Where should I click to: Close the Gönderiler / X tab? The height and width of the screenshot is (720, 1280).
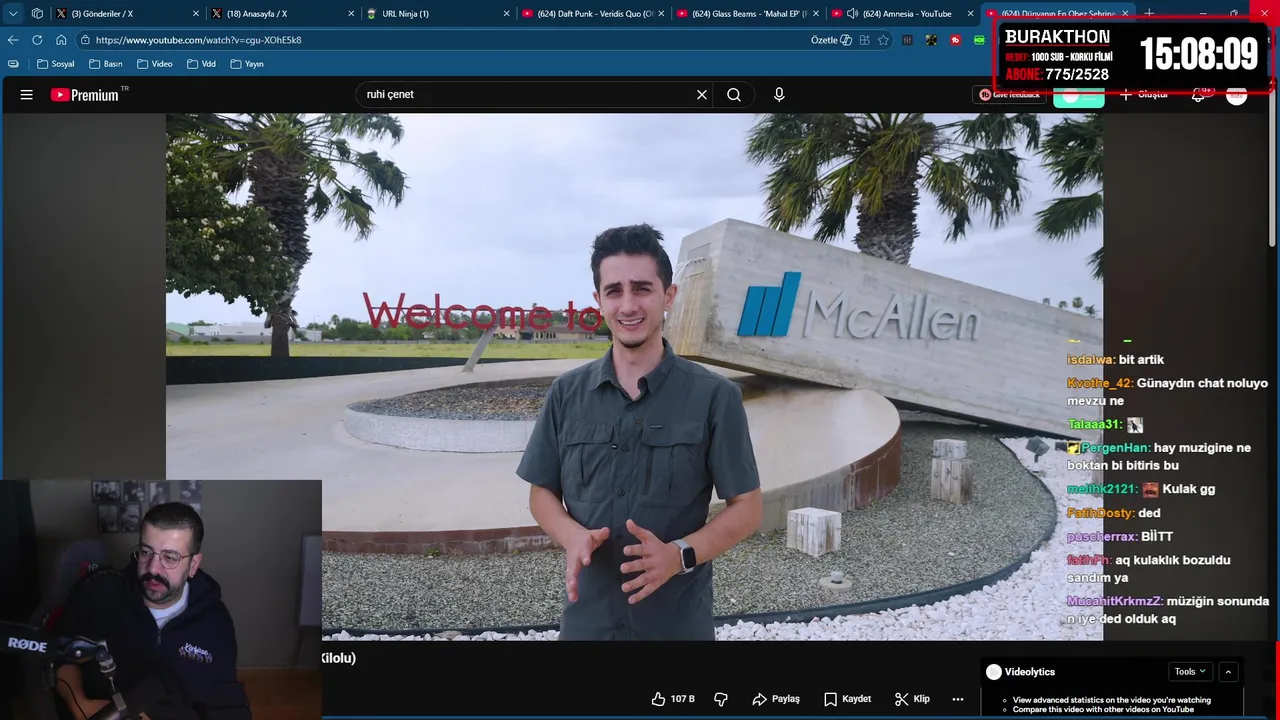(x=195, y=14)
